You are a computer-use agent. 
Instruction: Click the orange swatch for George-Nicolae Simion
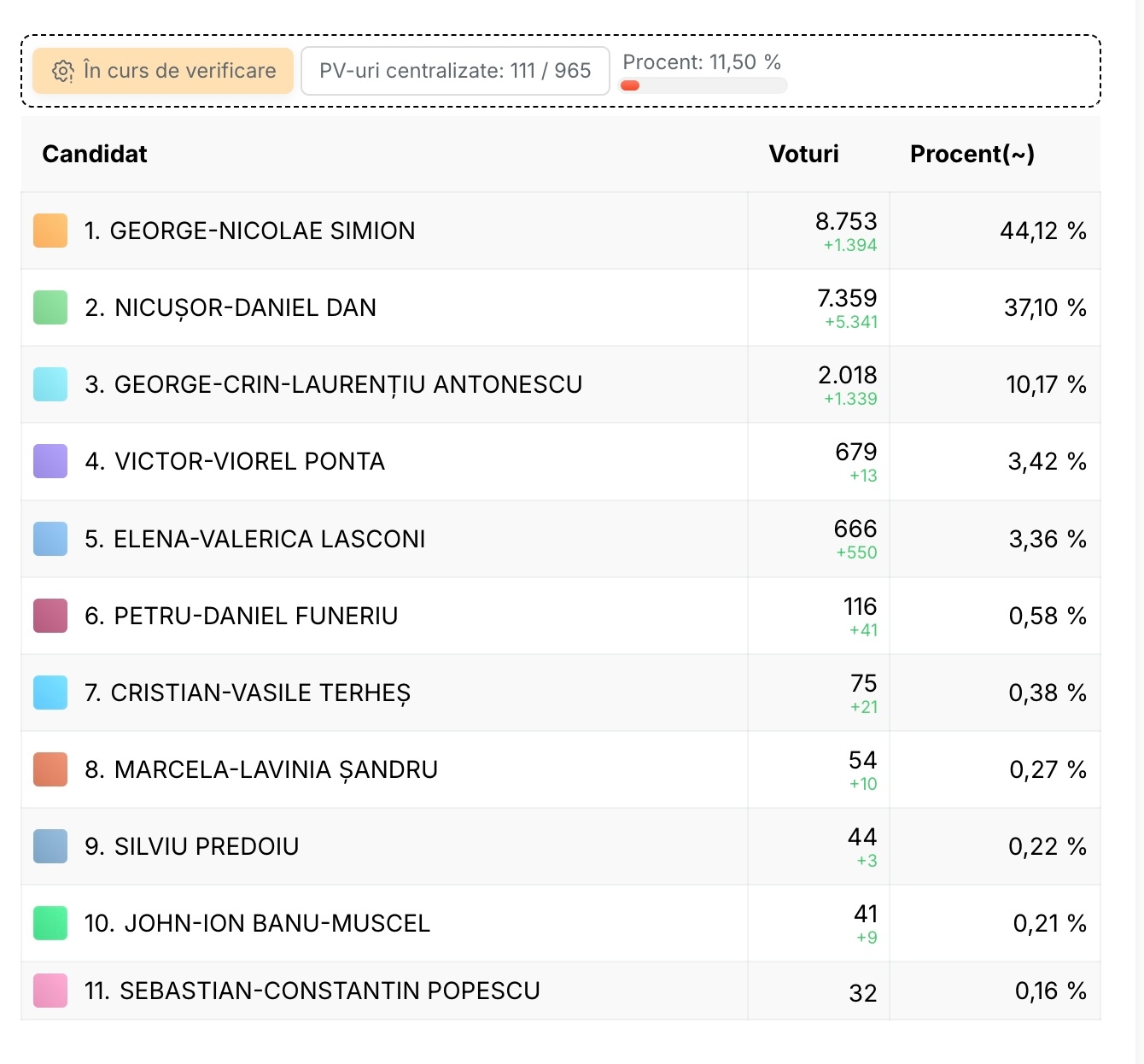point(50,231)
